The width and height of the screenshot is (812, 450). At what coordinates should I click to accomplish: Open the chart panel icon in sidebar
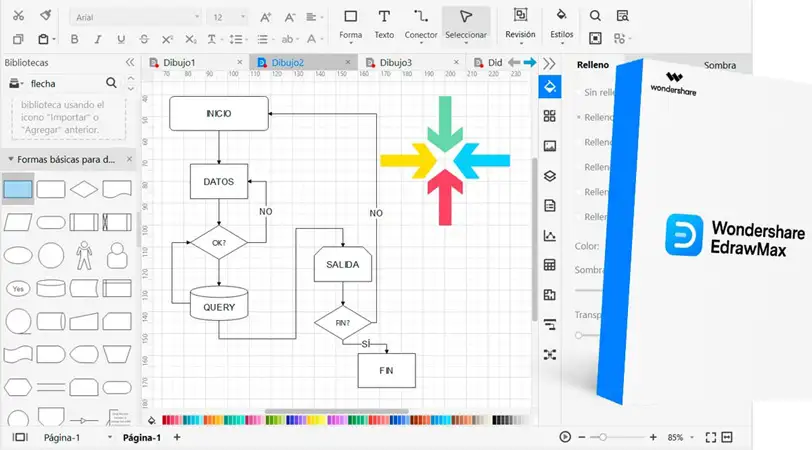point(549,236)
